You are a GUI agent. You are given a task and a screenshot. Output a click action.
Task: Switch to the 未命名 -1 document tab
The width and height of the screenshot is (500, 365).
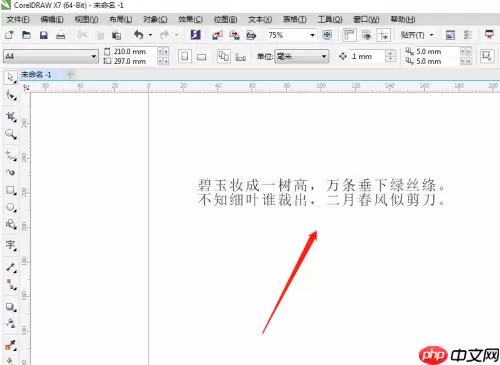pos(36,75)
